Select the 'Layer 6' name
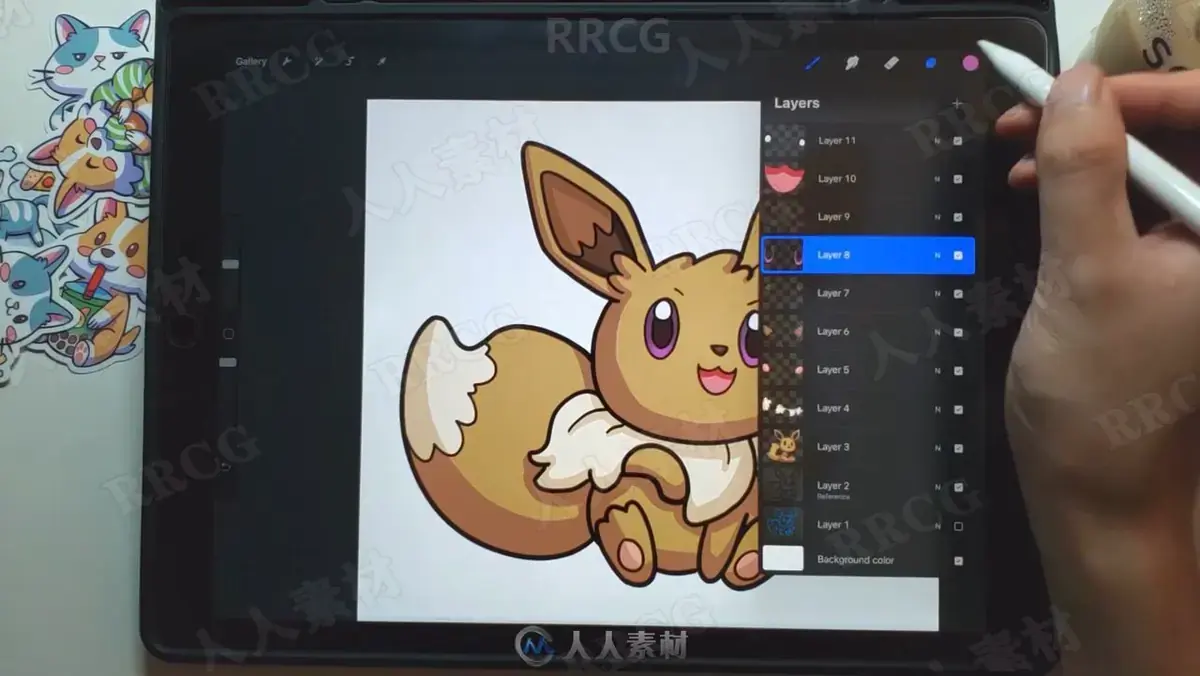Screen dimensions: 1200x676 (x=834, y=332)
